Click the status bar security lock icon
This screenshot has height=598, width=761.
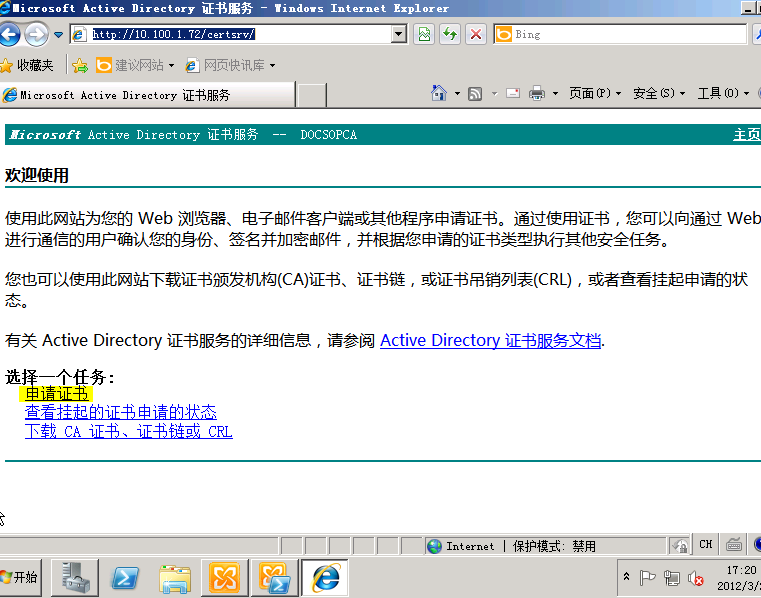[x=679, y=547]
